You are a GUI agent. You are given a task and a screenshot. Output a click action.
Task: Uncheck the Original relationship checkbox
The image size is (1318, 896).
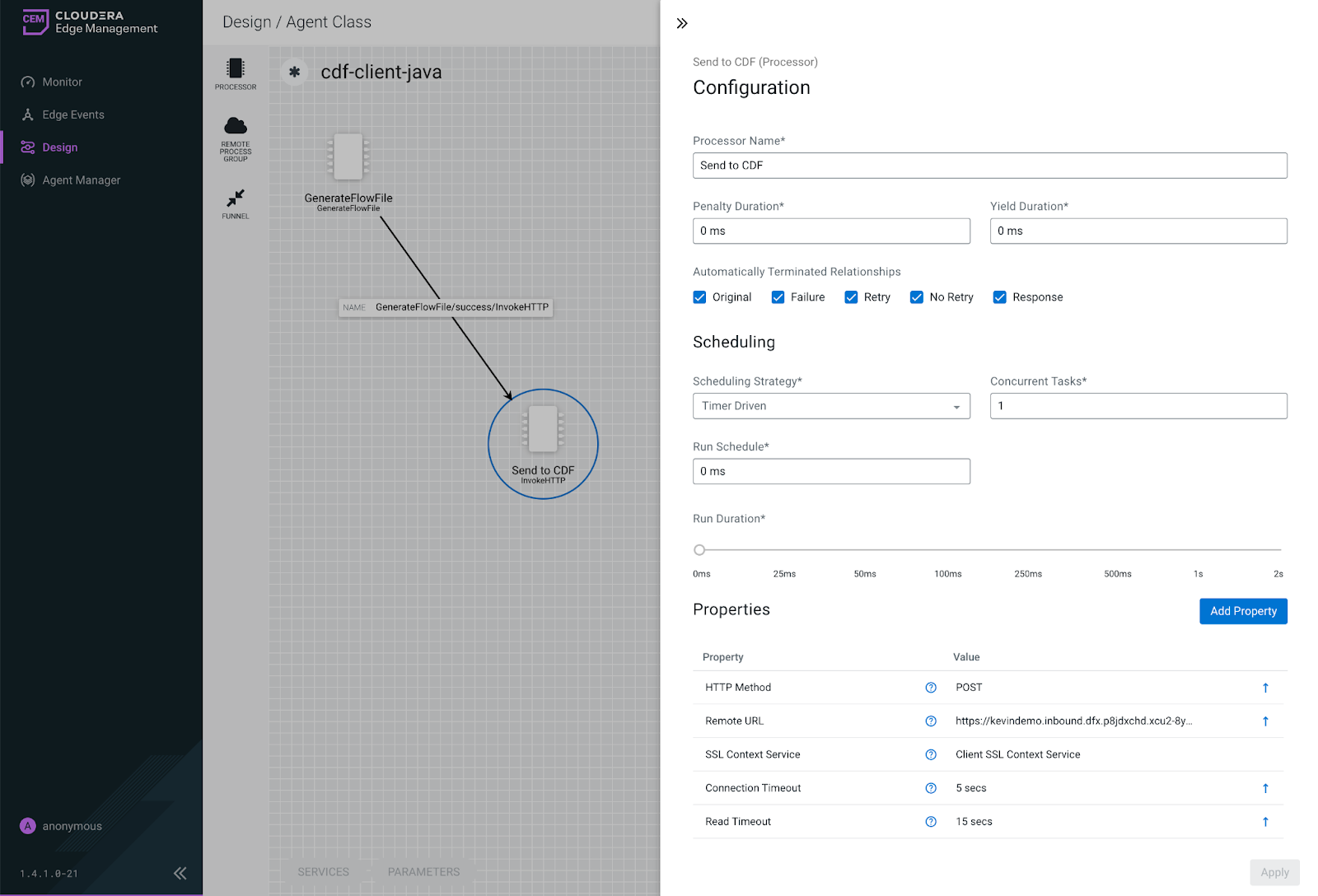click(x=699, y=297)
